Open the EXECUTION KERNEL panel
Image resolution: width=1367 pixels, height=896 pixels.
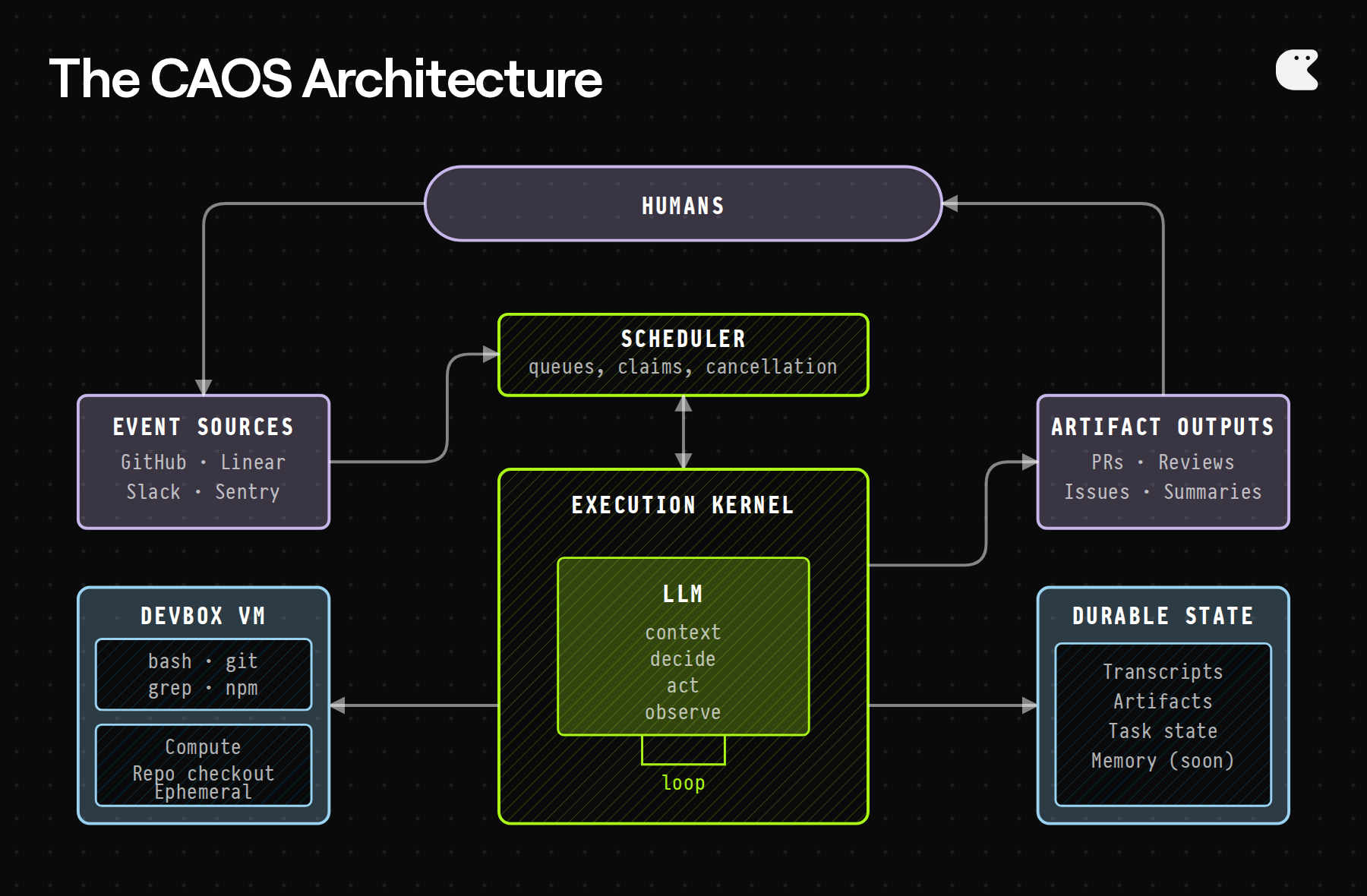682,505
